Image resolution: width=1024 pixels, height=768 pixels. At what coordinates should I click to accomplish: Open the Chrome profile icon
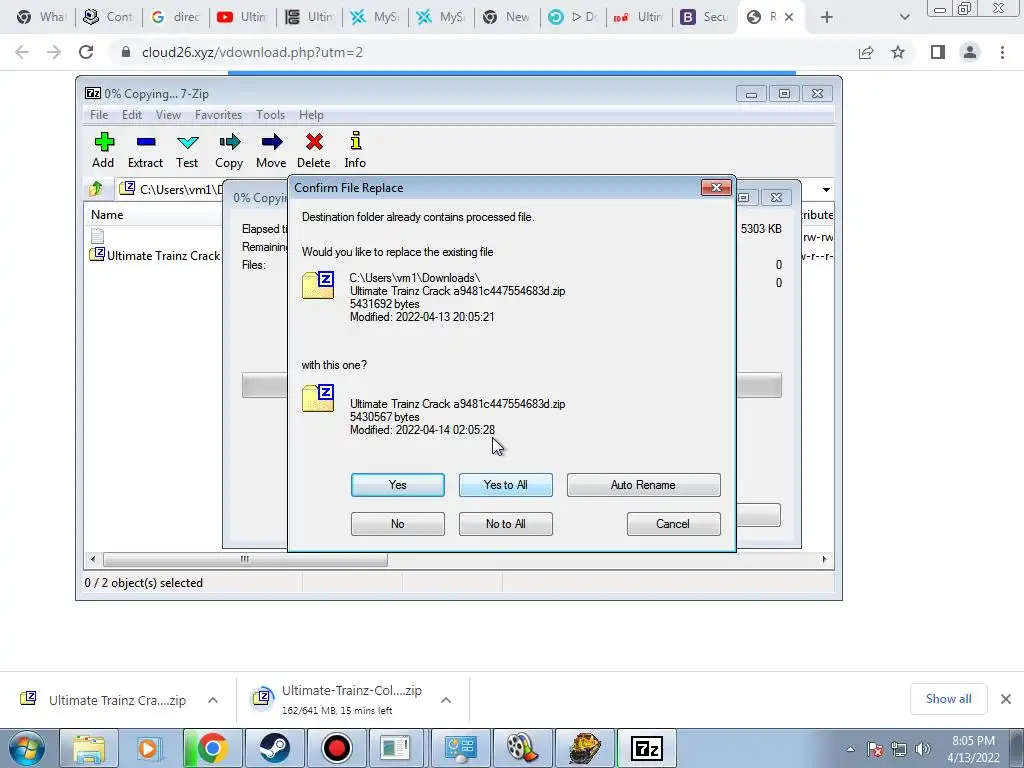click(970, 52)
